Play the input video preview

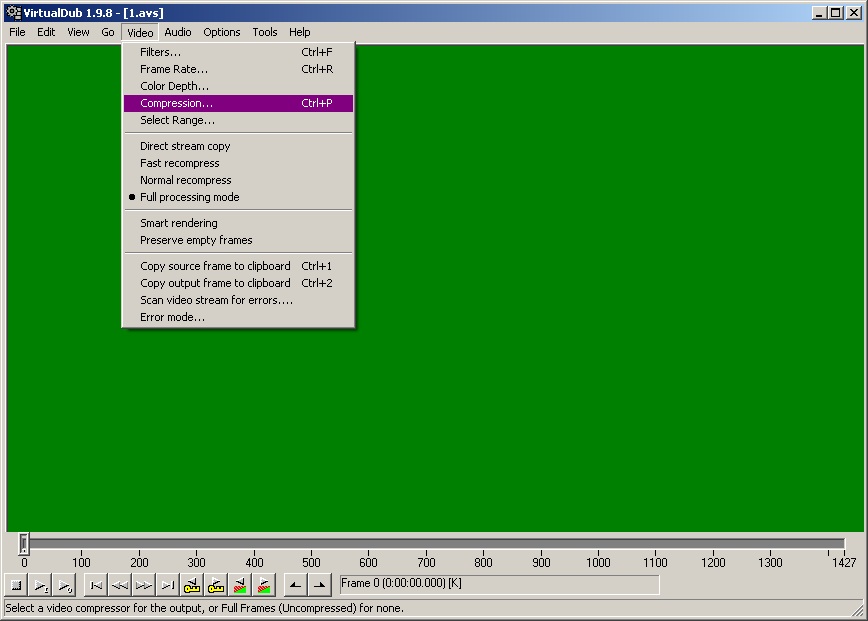(x=41, y=586)
